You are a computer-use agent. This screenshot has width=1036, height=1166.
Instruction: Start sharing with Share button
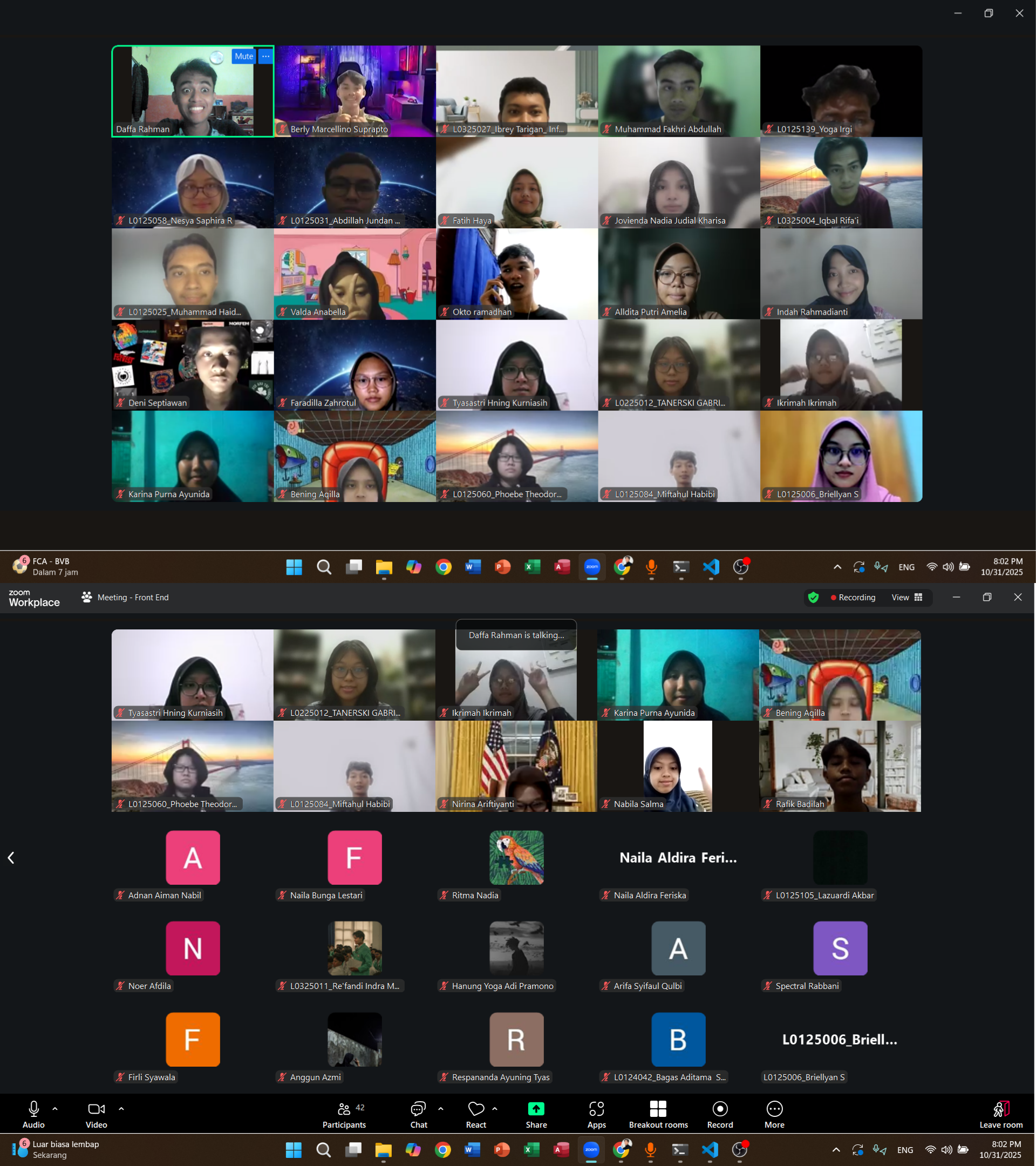pos(536,1109)
